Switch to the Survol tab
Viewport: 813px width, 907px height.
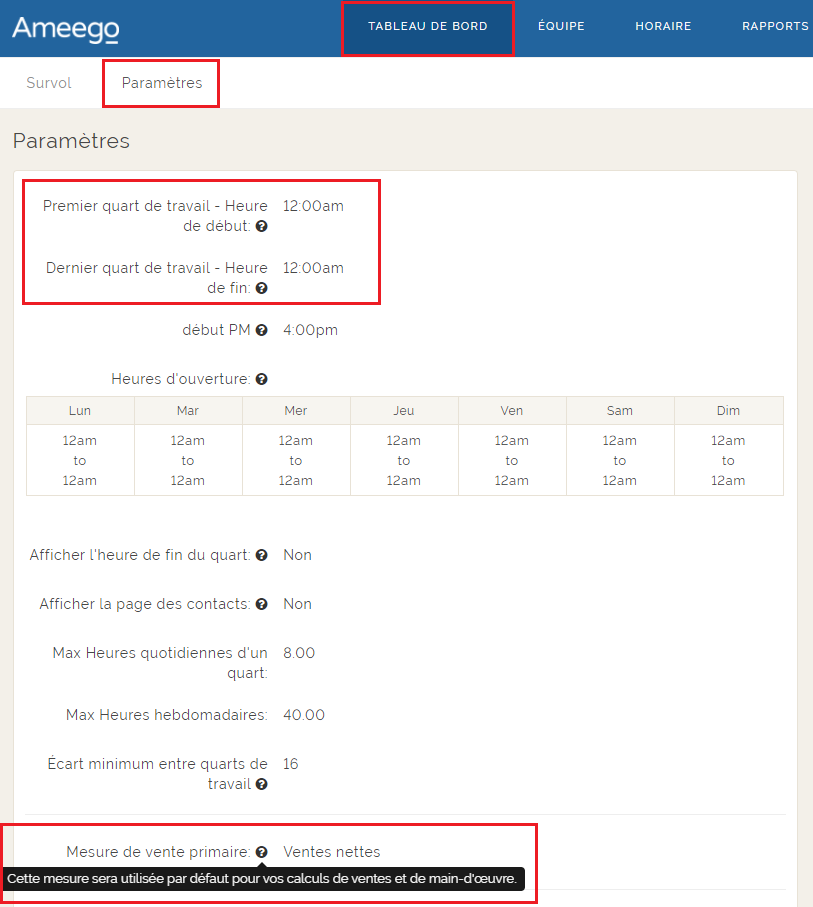pos(49,83)
